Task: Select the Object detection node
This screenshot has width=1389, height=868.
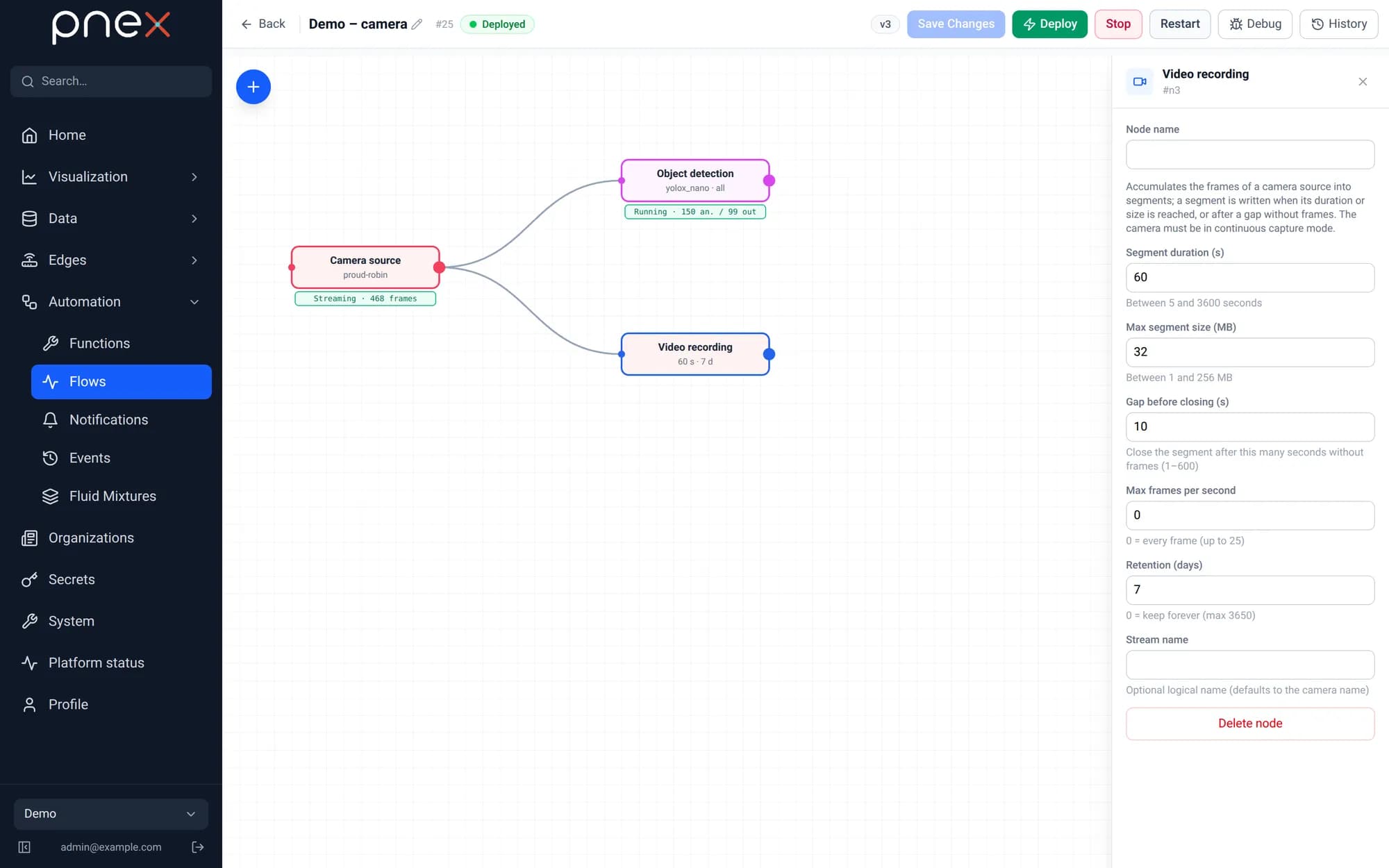Action: 695,181
